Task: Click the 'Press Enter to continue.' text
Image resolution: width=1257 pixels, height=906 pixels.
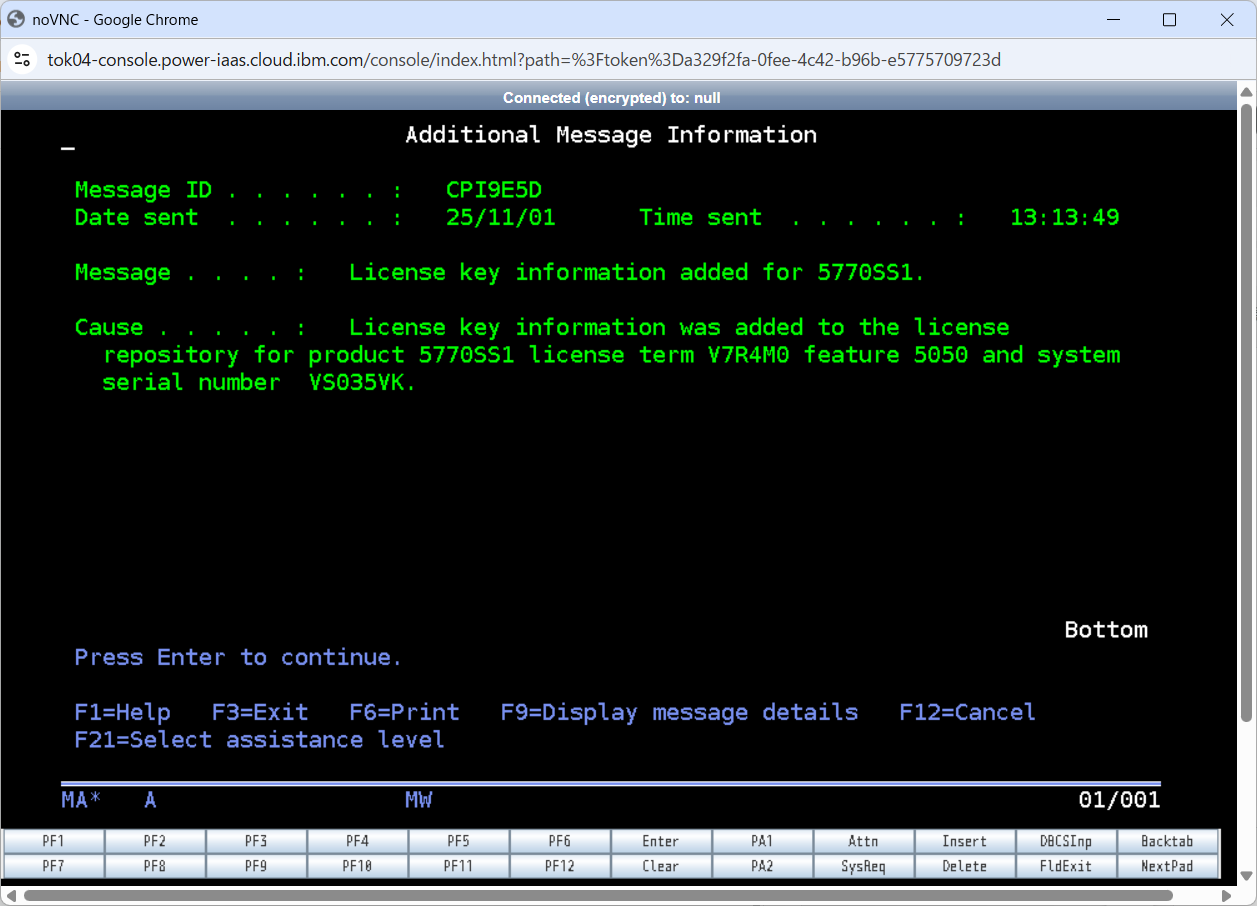Action: 238,657
